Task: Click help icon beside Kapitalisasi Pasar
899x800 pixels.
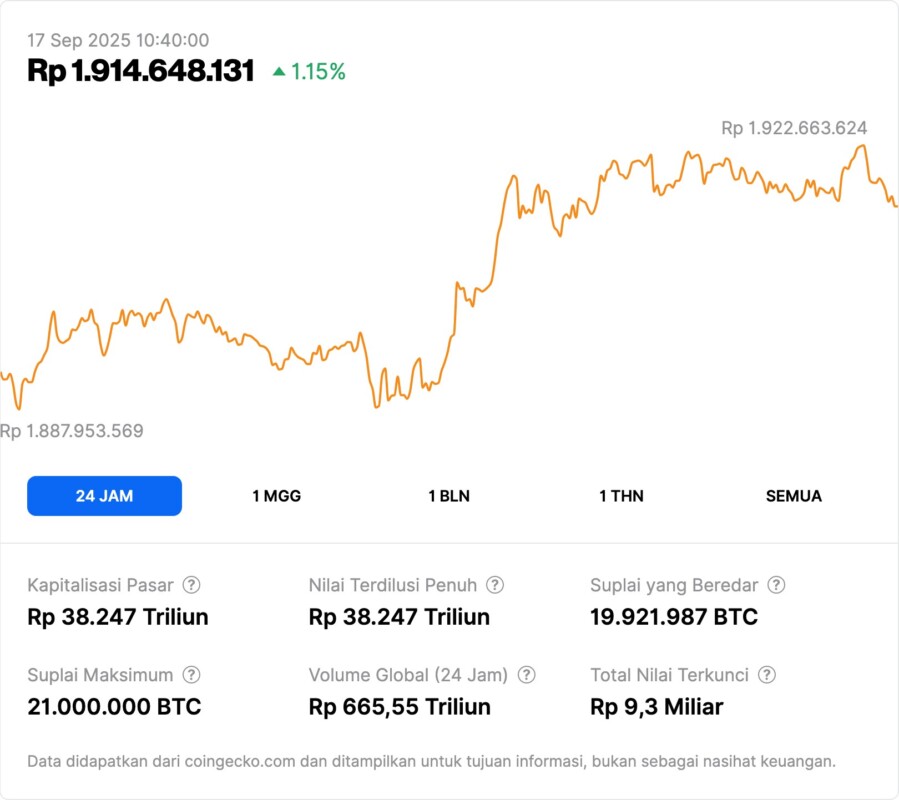Action: (x=191, y=585)
